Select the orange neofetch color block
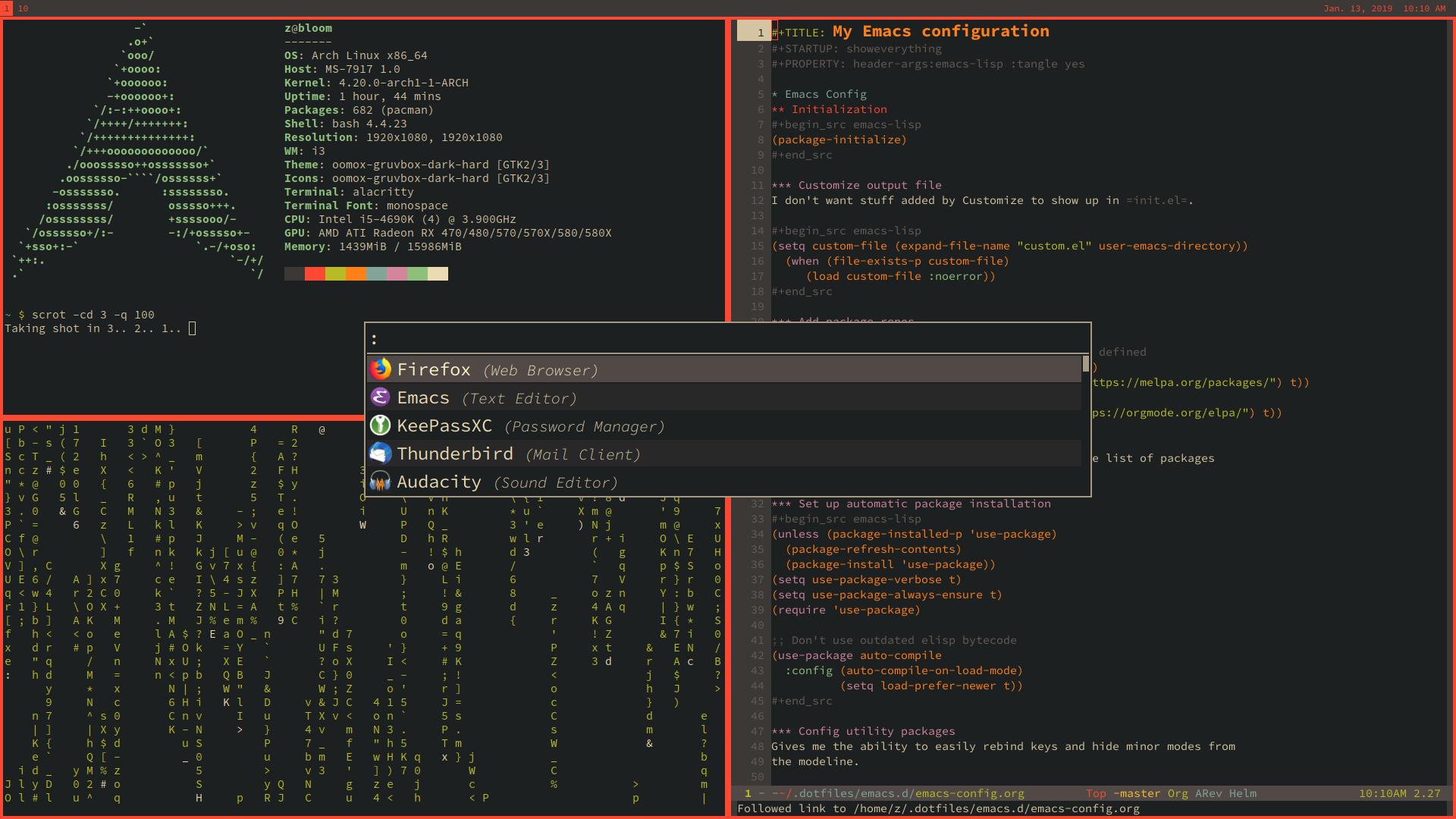This screenshot has width=1456, height=819. pos(356,274)
